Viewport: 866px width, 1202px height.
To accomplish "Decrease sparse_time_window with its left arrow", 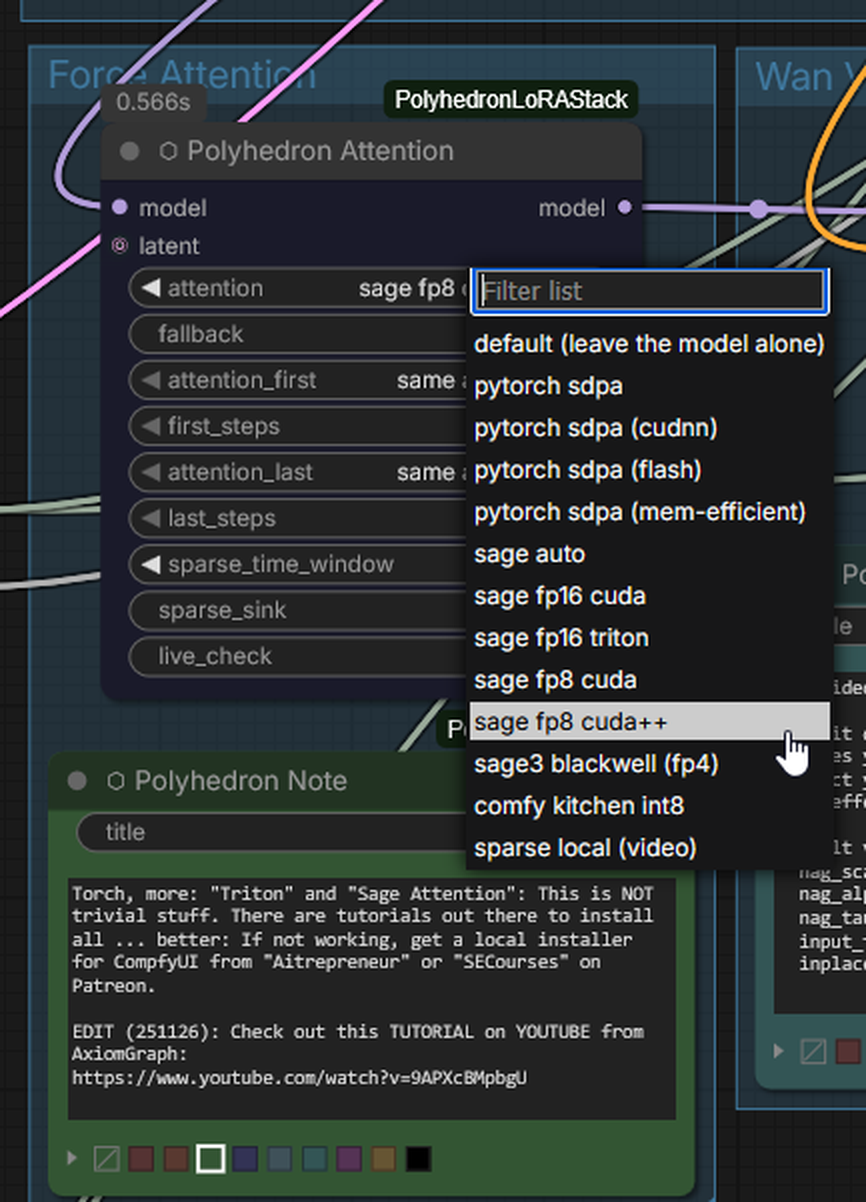I will coord(151,564).
